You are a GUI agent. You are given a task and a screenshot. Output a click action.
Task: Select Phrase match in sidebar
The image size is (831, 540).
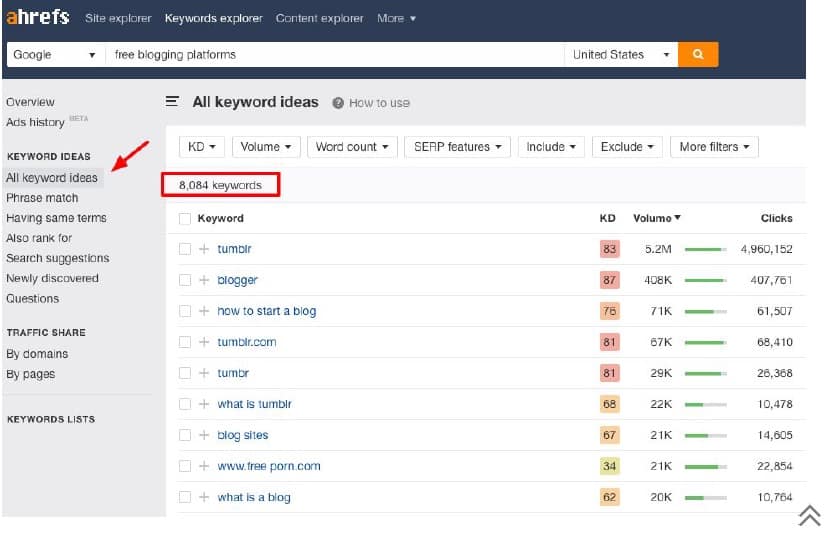point(42,198)
